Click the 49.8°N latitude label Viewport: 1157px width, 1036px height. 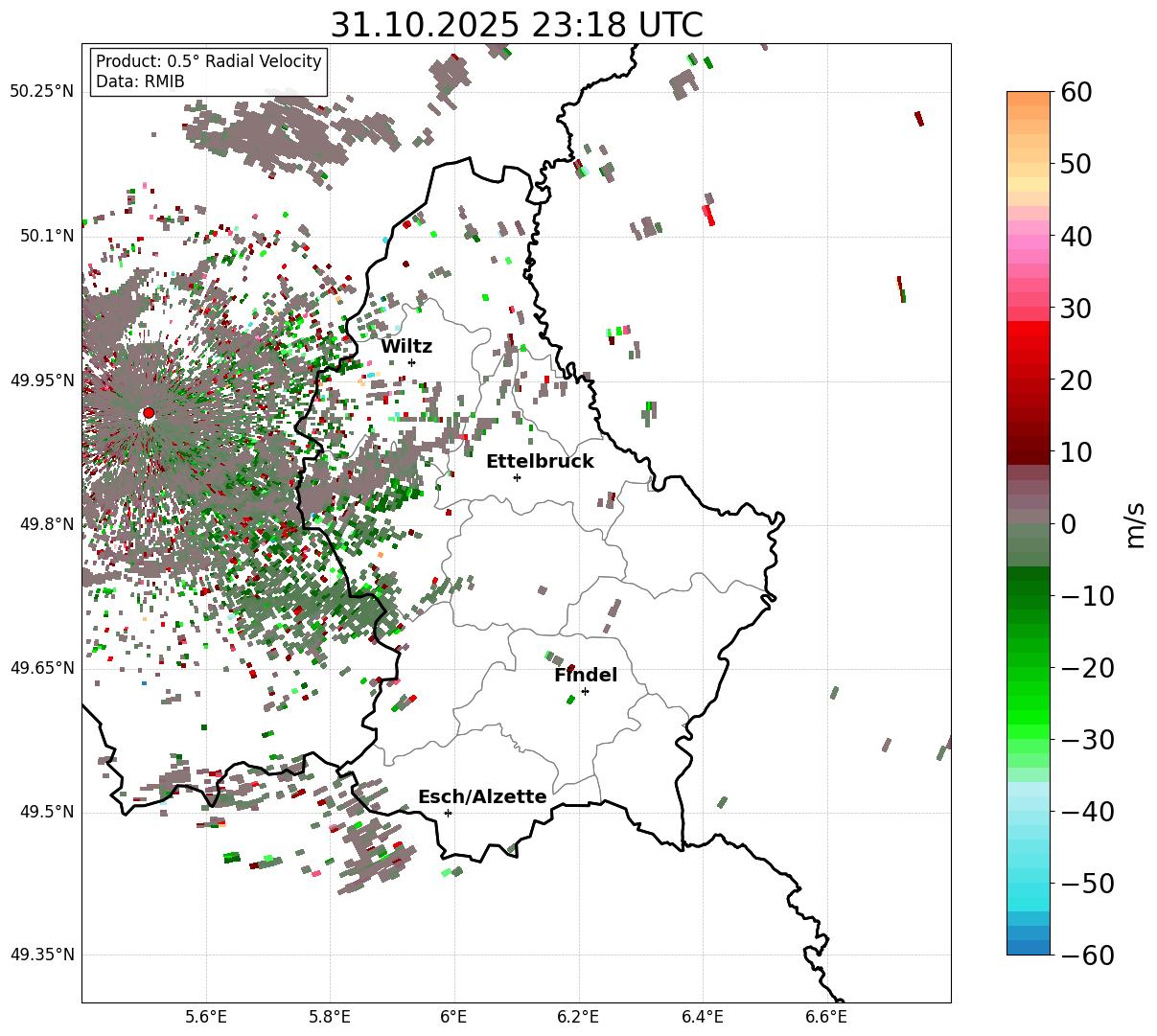tap(47, 524)
